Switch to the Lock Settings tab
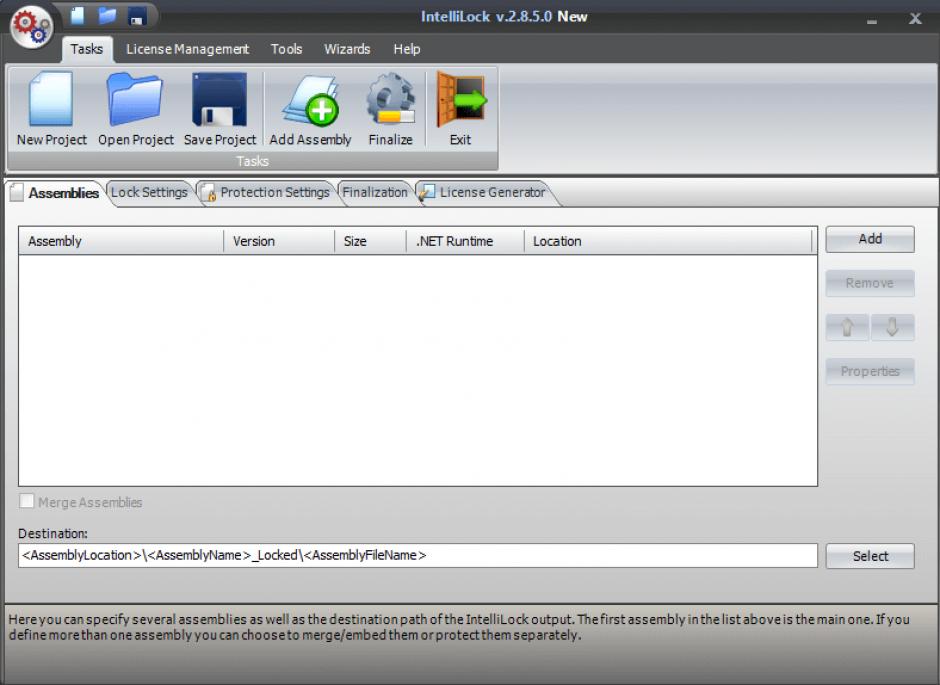This screenshot has height=685, width=940. pos(149,192)
